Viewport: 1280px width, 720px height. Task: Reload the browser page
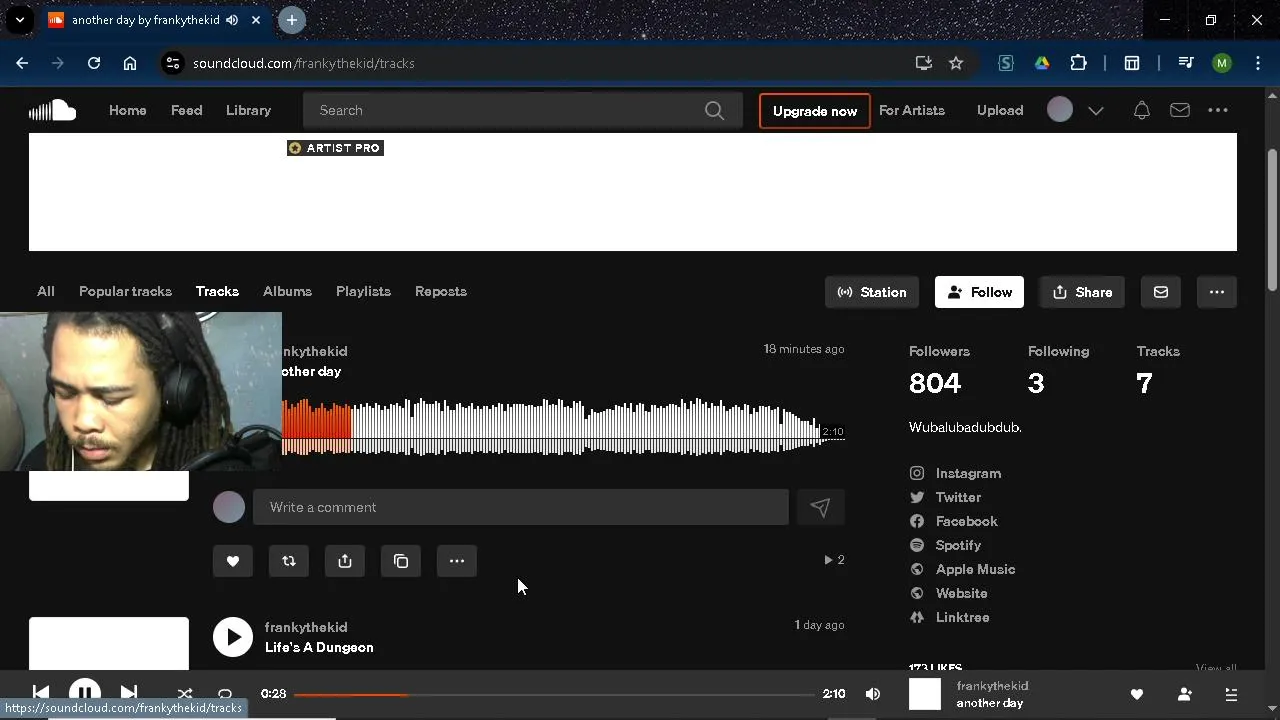94,63
